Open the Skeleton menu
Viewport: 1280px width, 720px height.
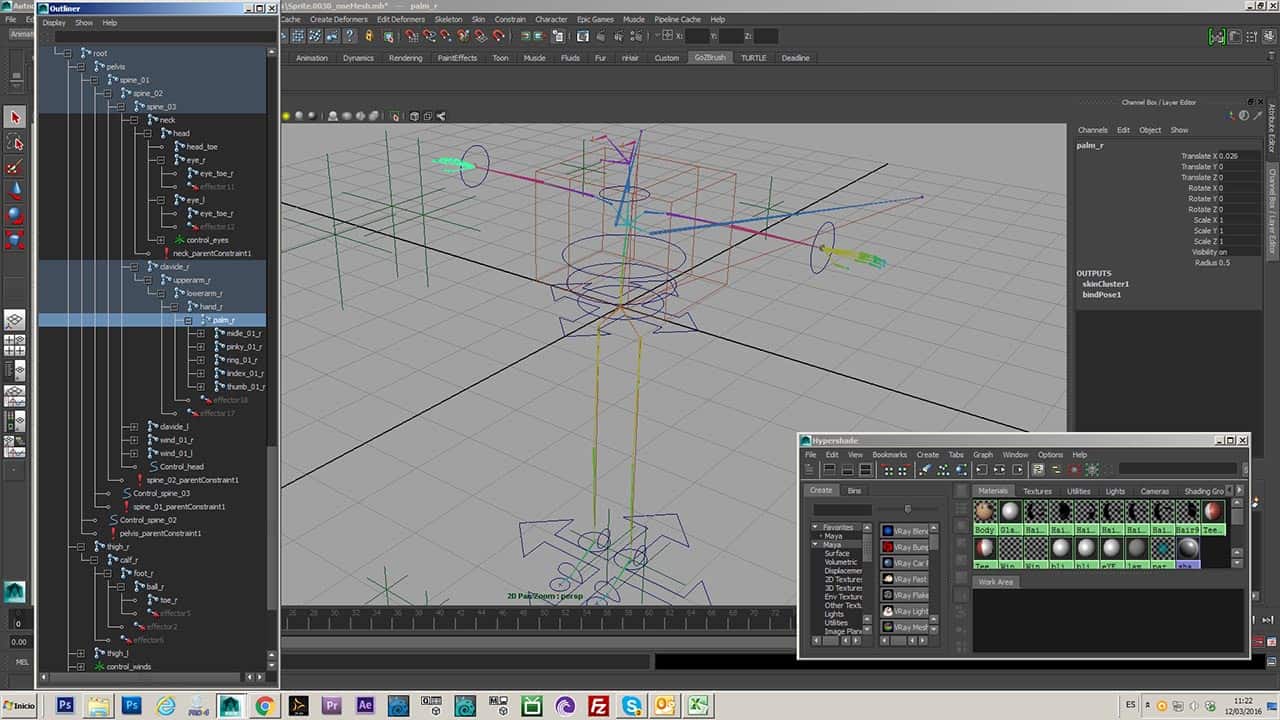pyautogui.click(x=448, y=19)
